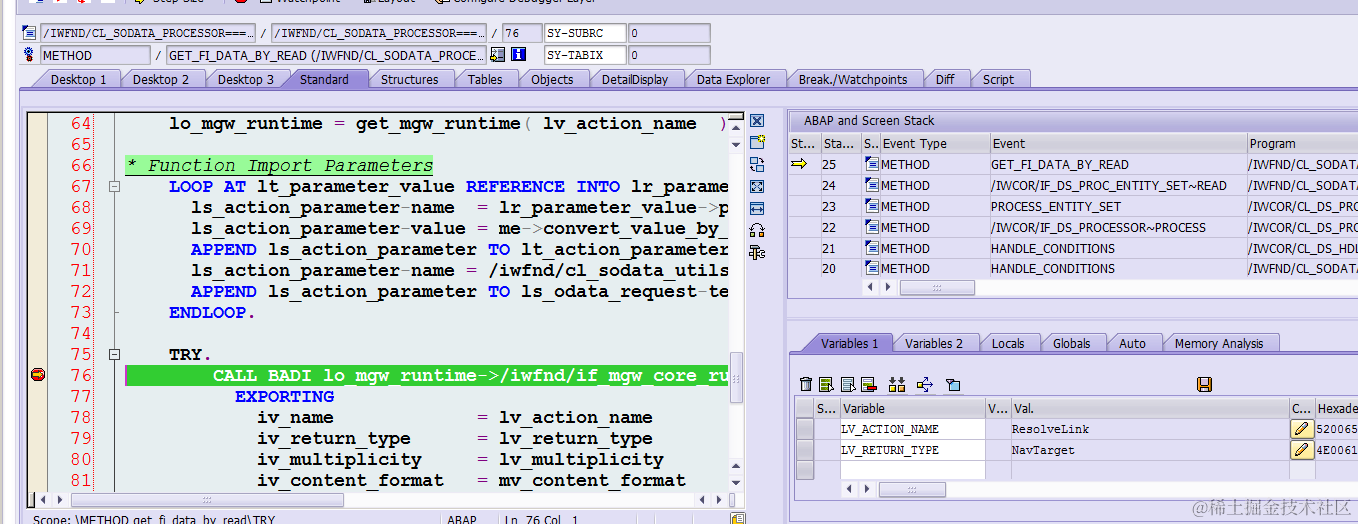Delete selected variables with trash icon
The width and height of the screenshot is (1358, 524).
click(807, 384)
